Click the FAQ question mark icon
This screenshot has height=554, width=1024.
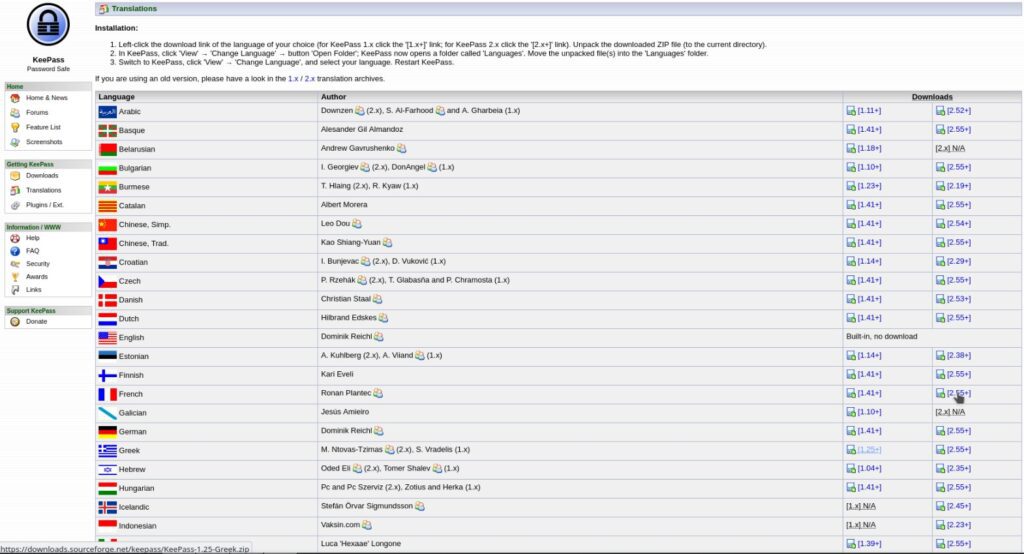[15, 251]
